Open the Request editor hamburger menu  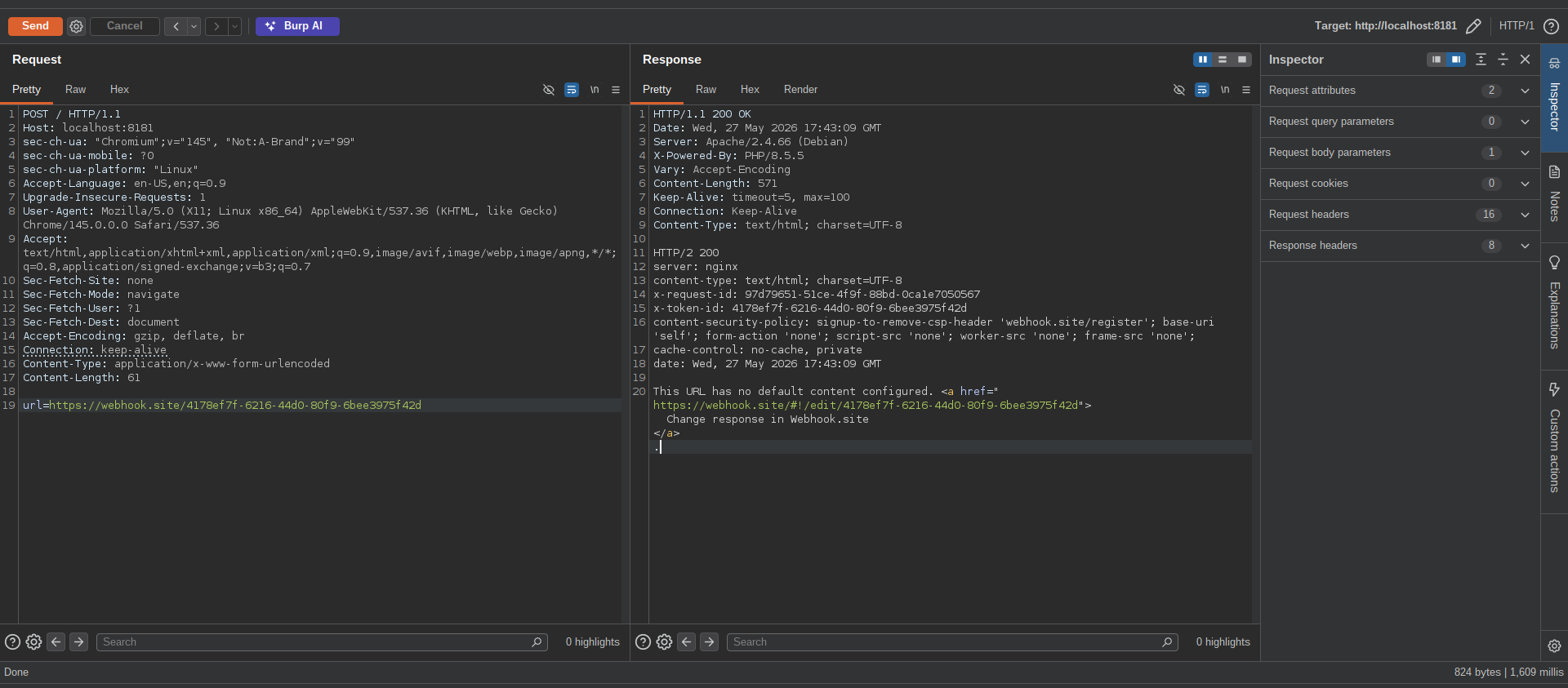point(616,90)
